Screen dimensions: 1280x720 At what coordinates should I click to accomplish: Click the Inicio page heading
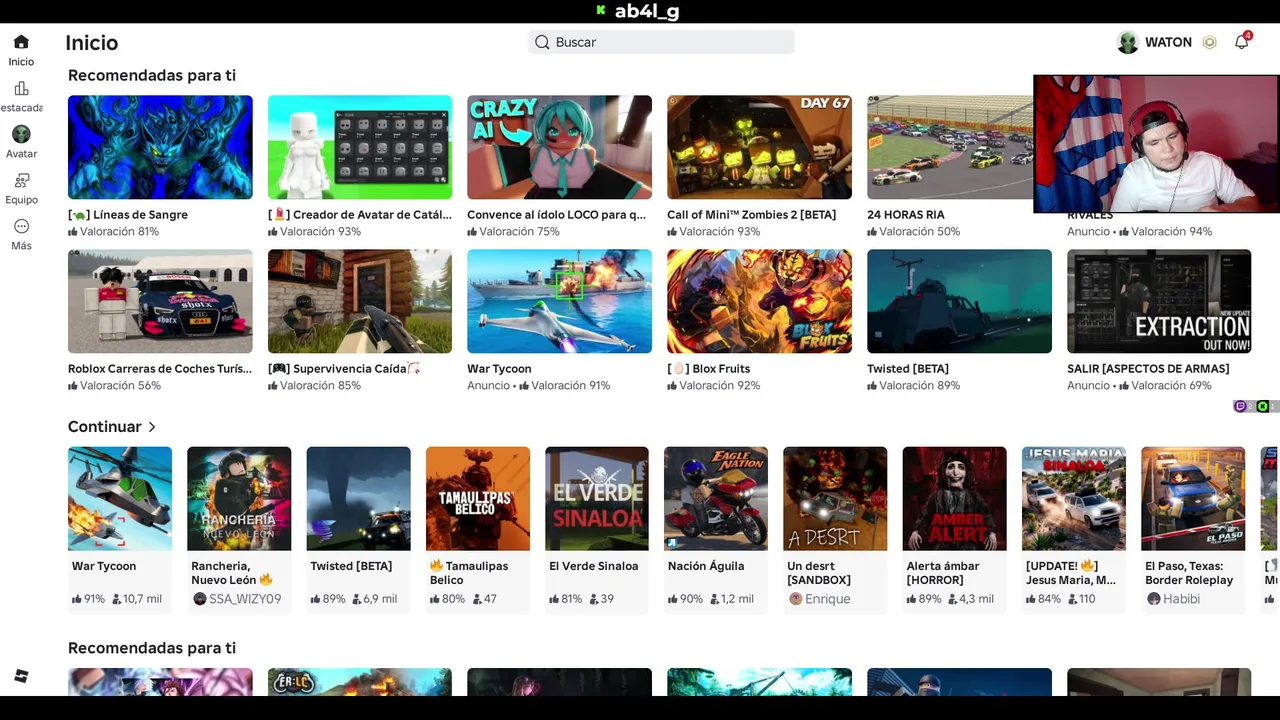92,43
